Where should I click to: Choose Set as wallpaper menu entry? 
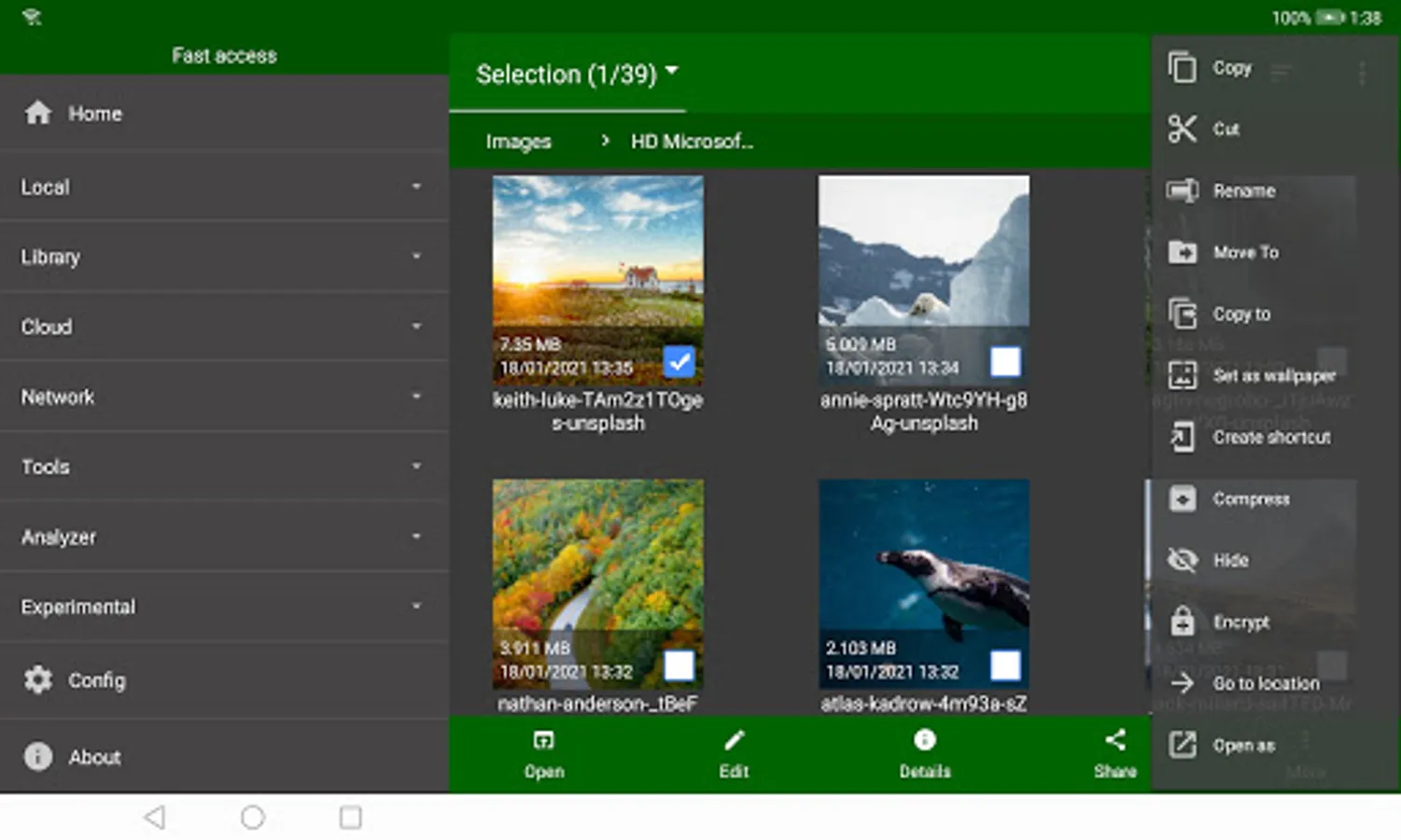coord(1273,375)
